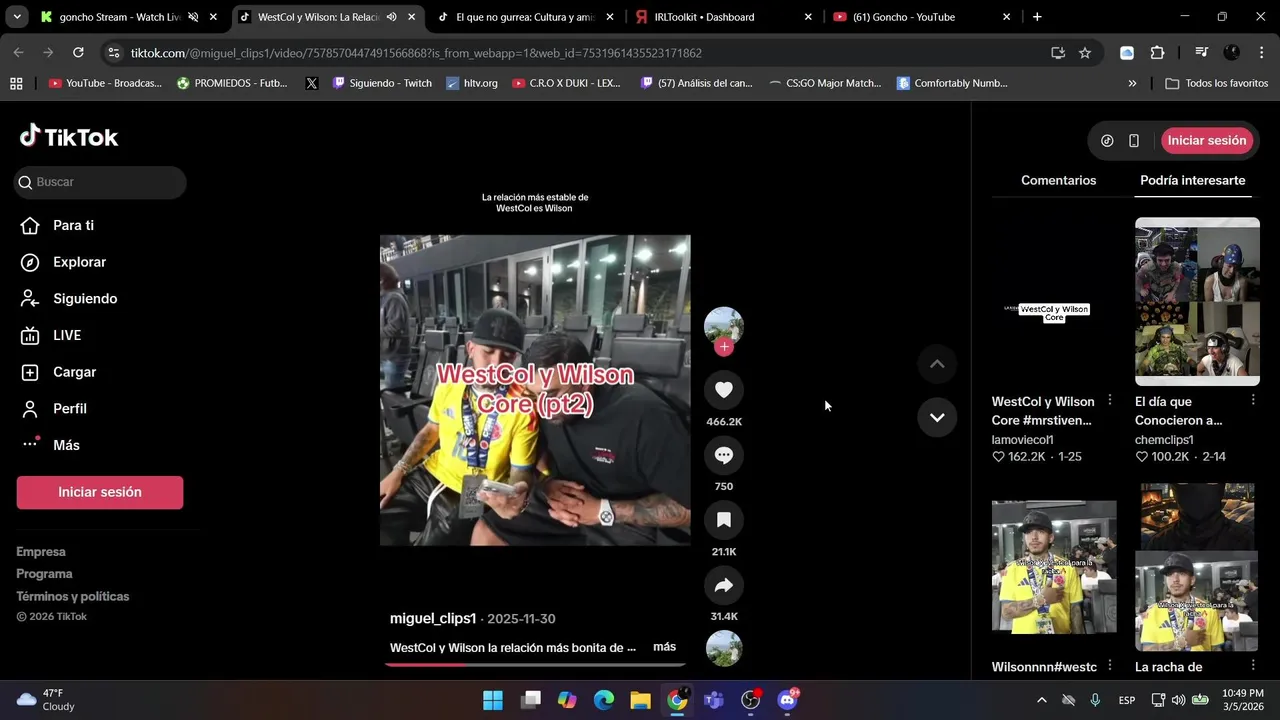Open the lamoviecol1 author name
Screen dimensions: 1280x720
(1022, 439)
